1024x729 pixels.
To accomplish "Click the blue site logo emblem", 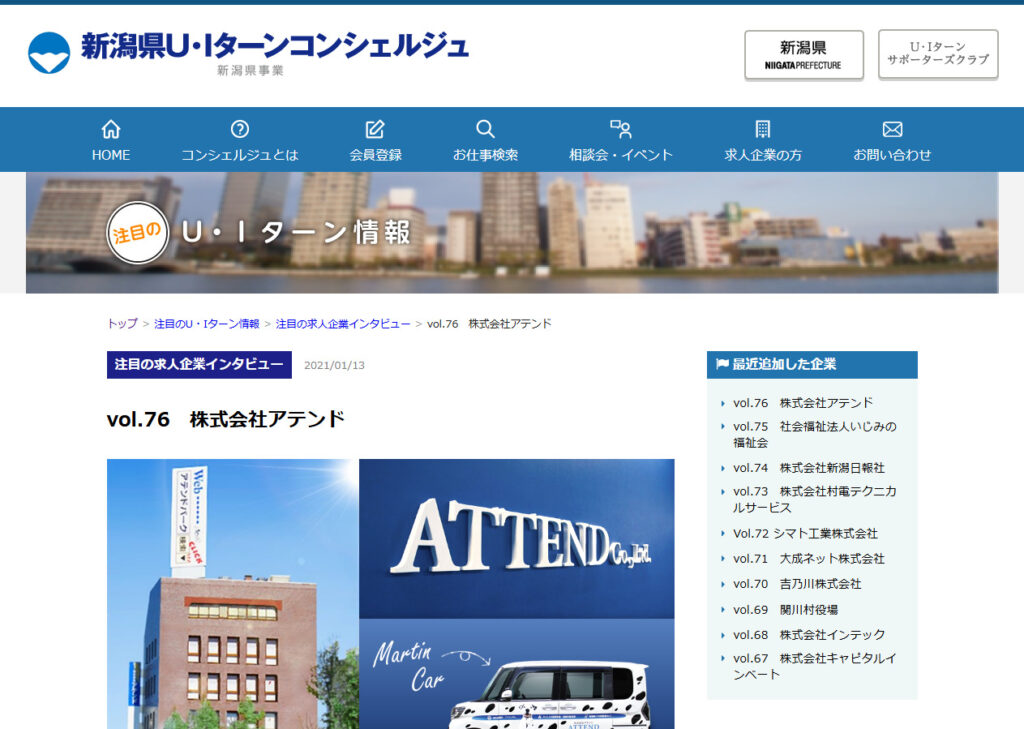I will pyautogui.click(x=49, y=53).
